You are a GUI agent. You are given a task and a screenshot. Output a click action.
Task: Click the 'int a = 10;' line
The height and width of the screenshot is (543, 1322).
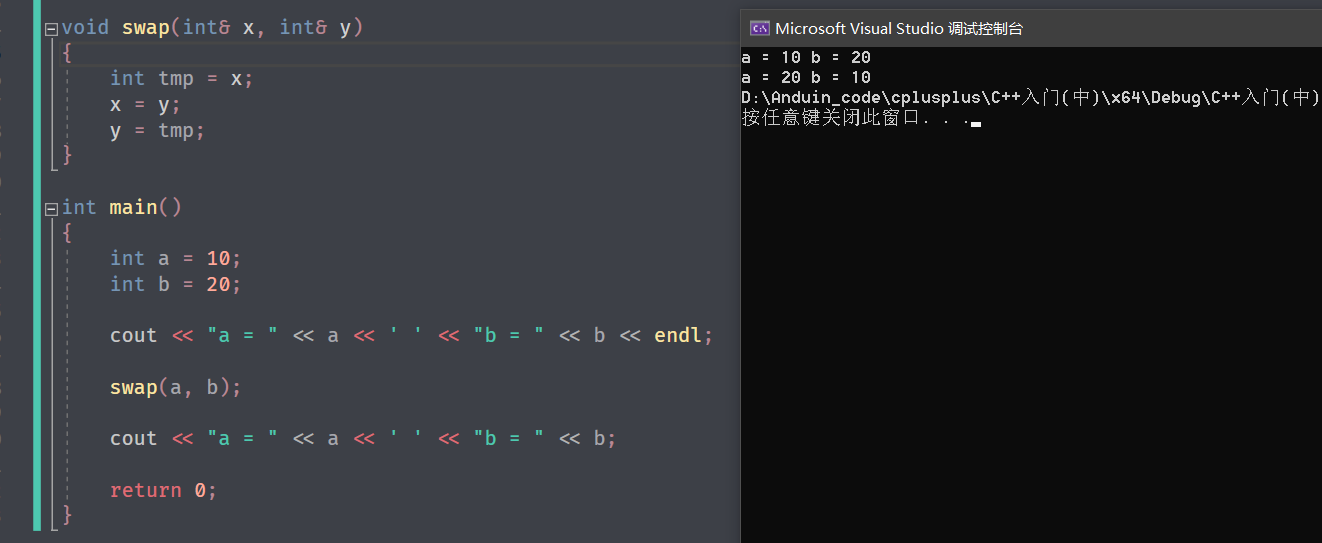point(176,259)
